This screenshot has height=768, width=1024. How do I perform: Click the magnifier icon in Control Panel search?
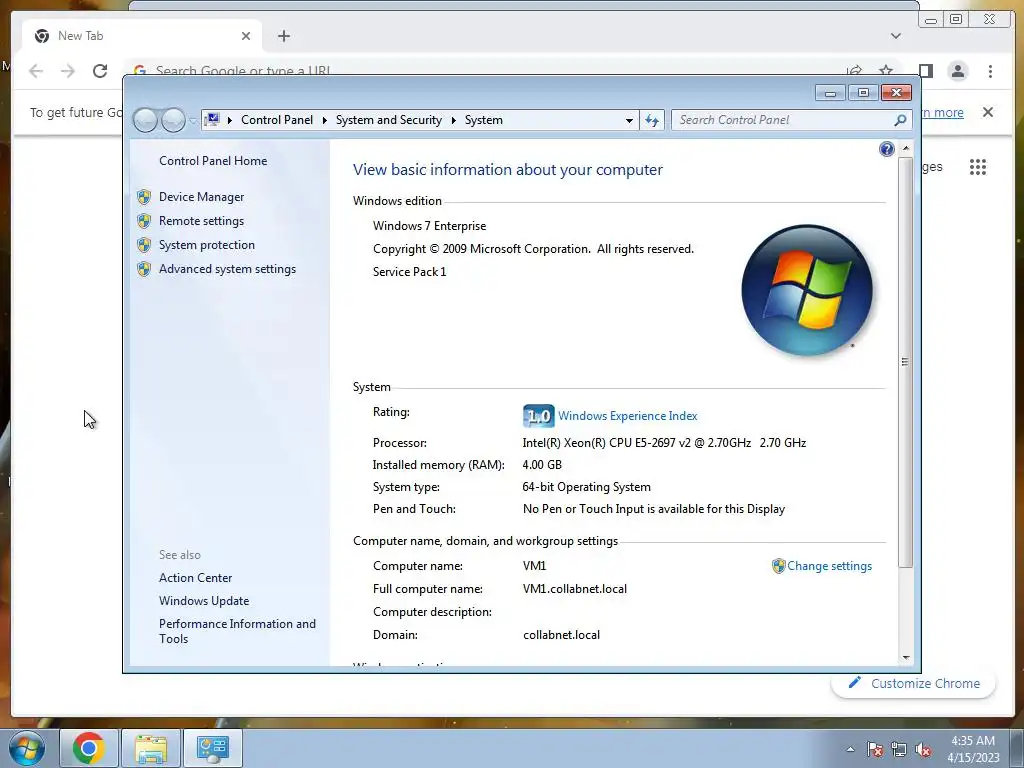(900, 120)
